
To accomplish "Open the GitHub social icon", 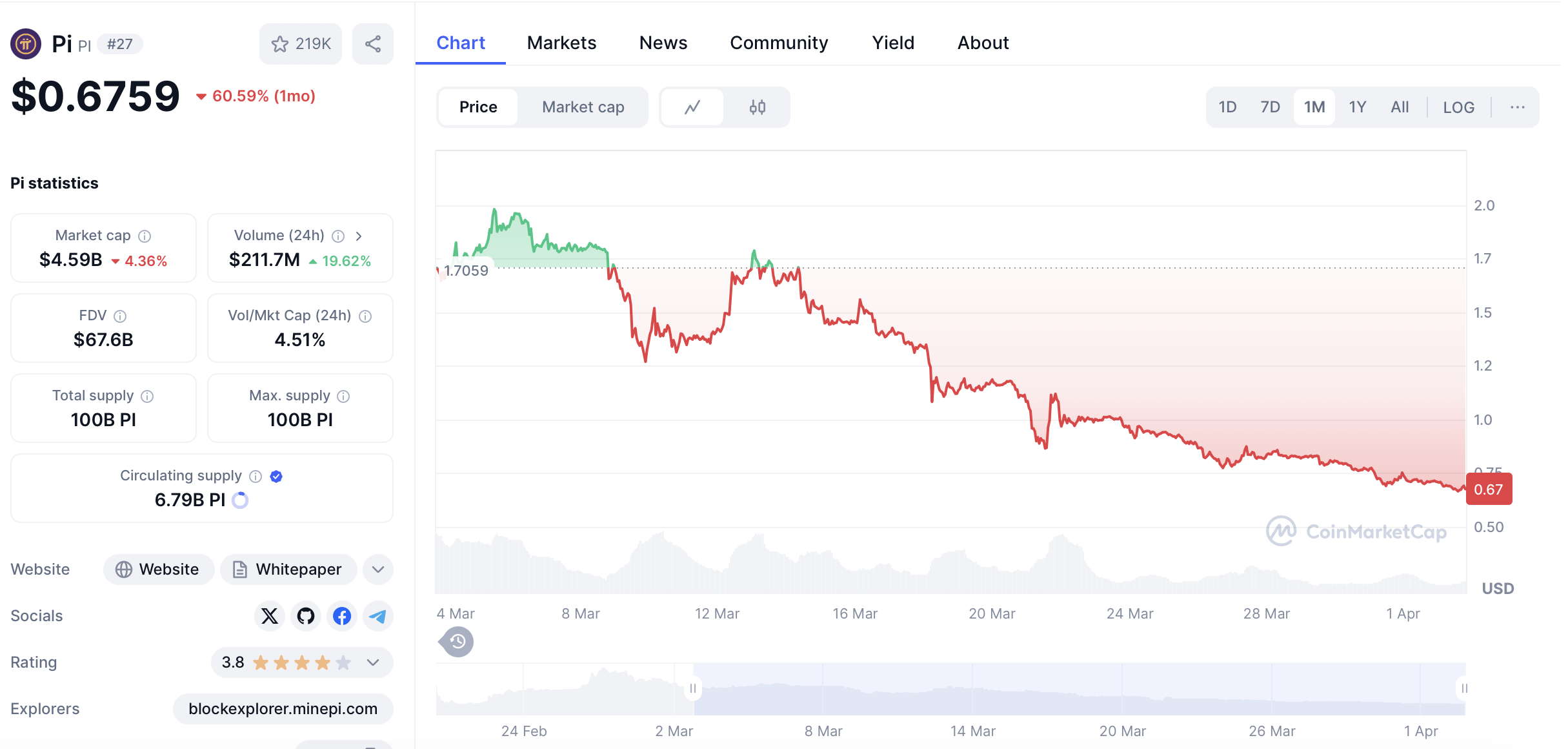I will [306, 616].
